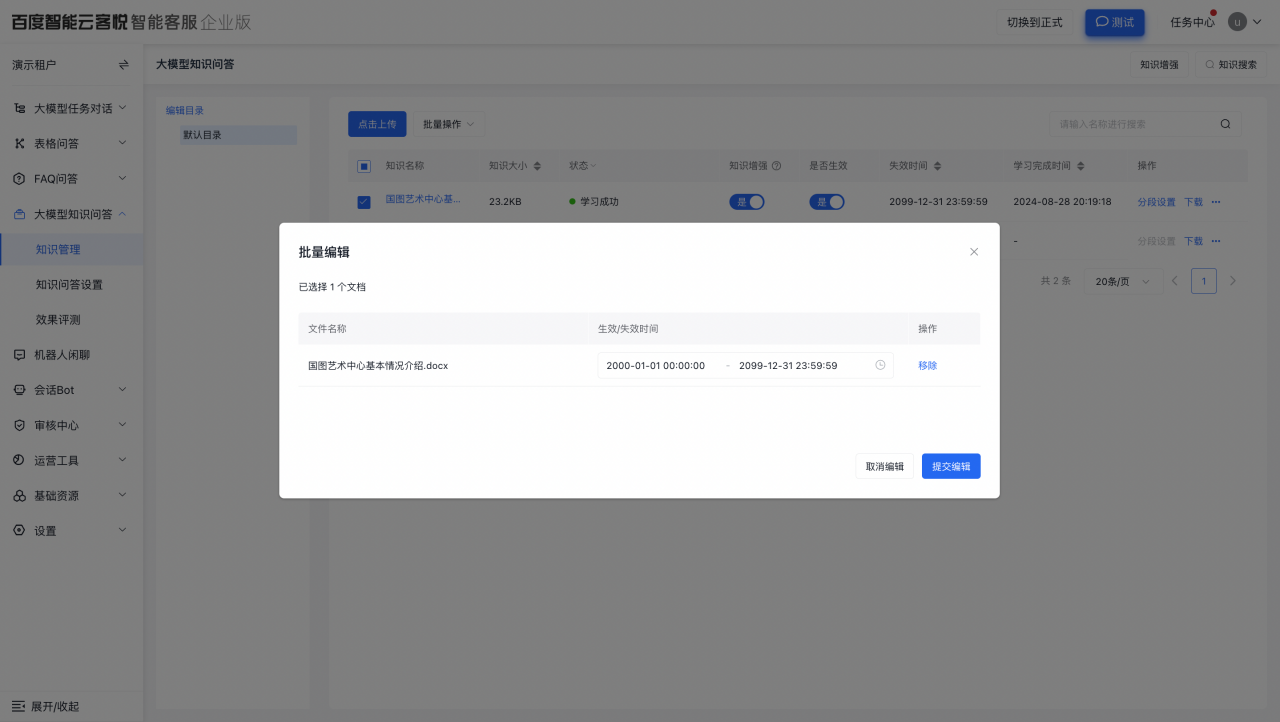Click the clock icon in date range
This screenshot has width=1280, height=722.
click(880, 366)
